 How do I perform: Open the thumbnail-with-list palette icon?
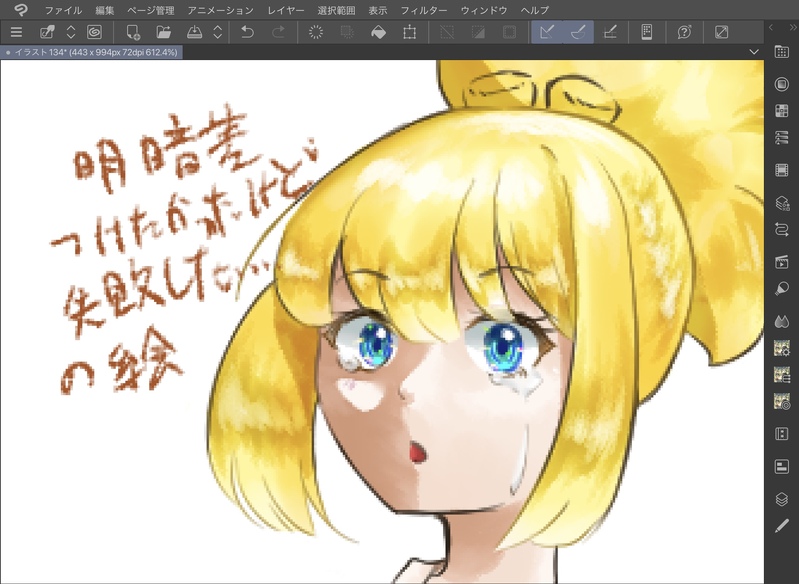click(x=782, y=375)
